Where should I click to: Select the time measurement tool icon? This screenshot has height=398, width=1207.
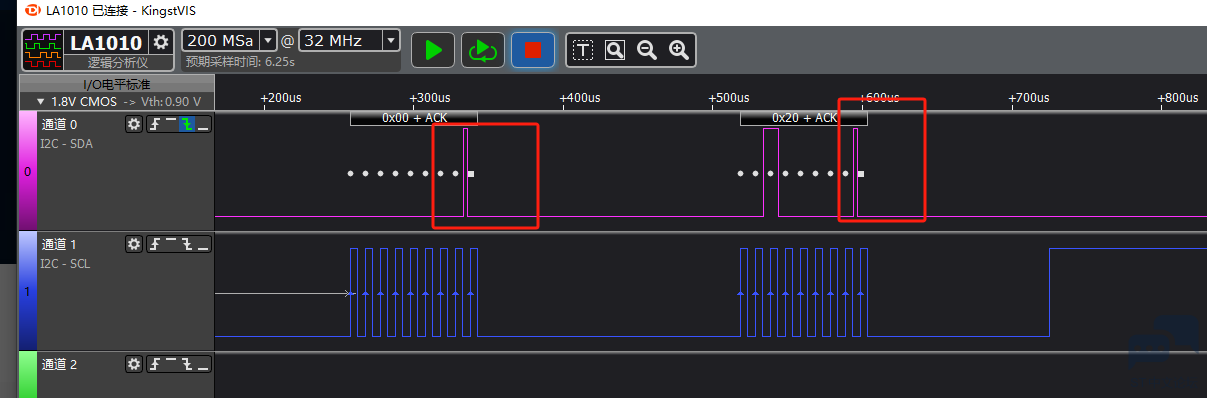point(583,49)
